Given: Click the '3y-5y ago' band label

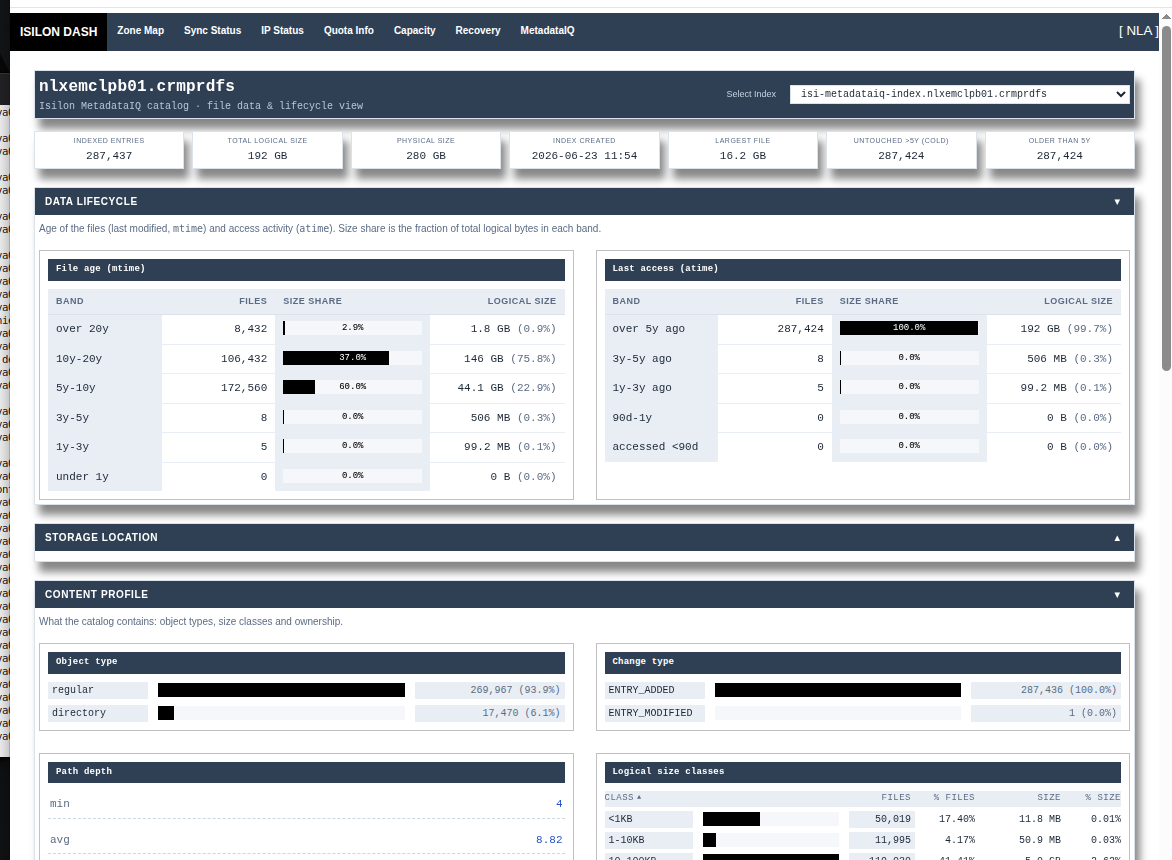Looking at the screenshot, I should (642, 359).
